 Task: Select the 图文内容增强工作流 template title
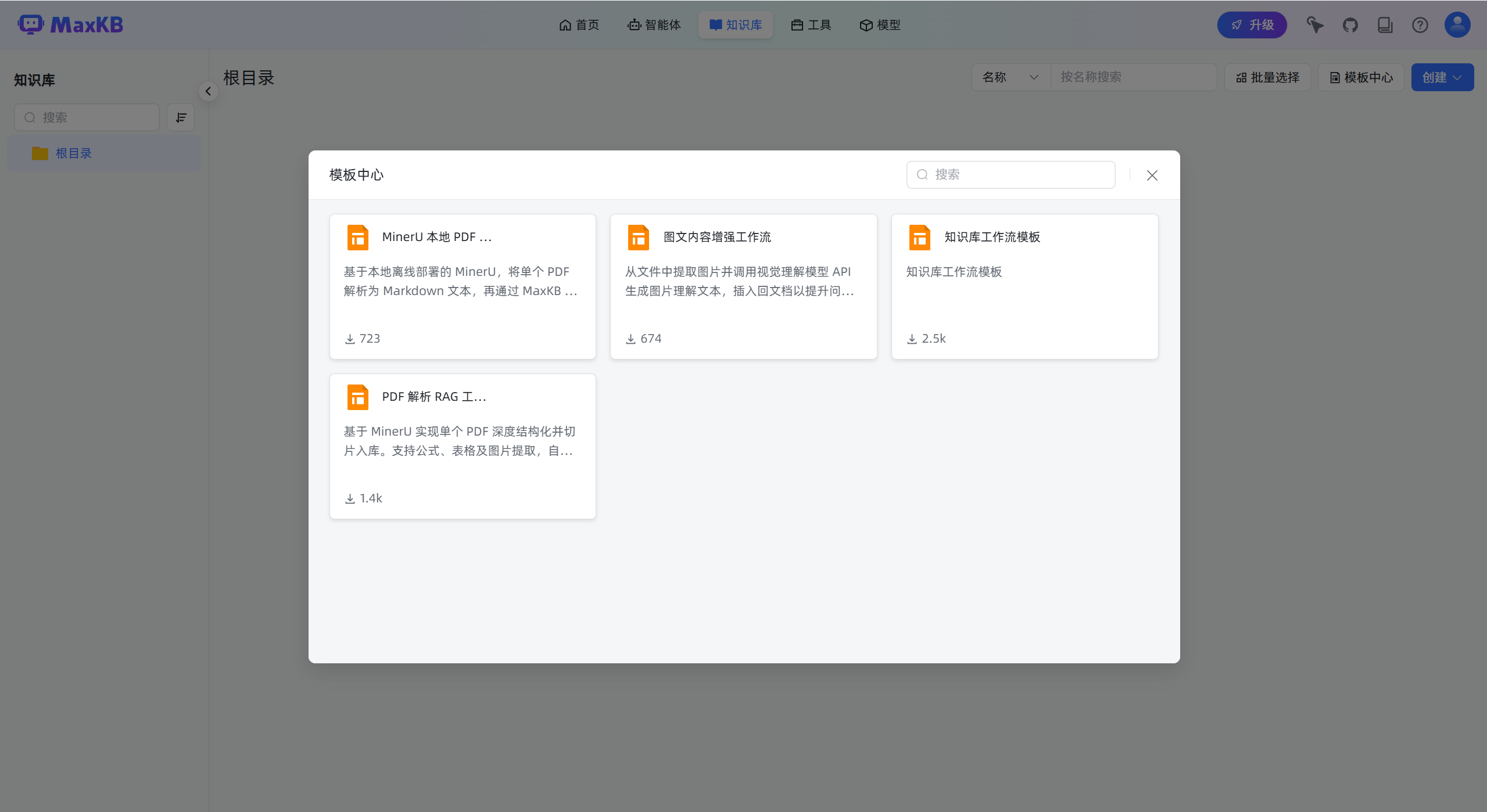717,237
